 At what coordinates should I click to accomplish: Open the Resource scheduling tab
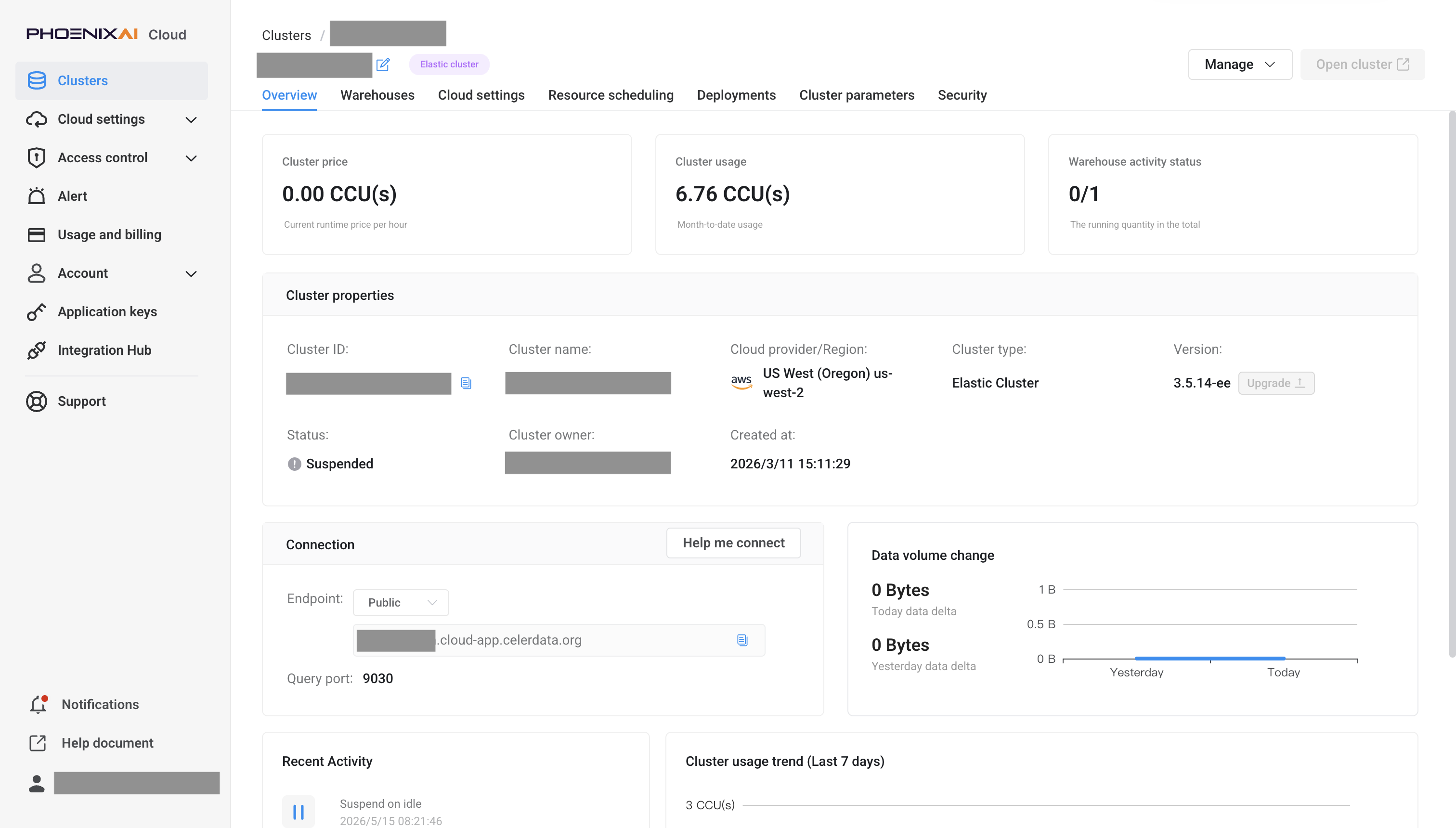(x=611, y=95)
